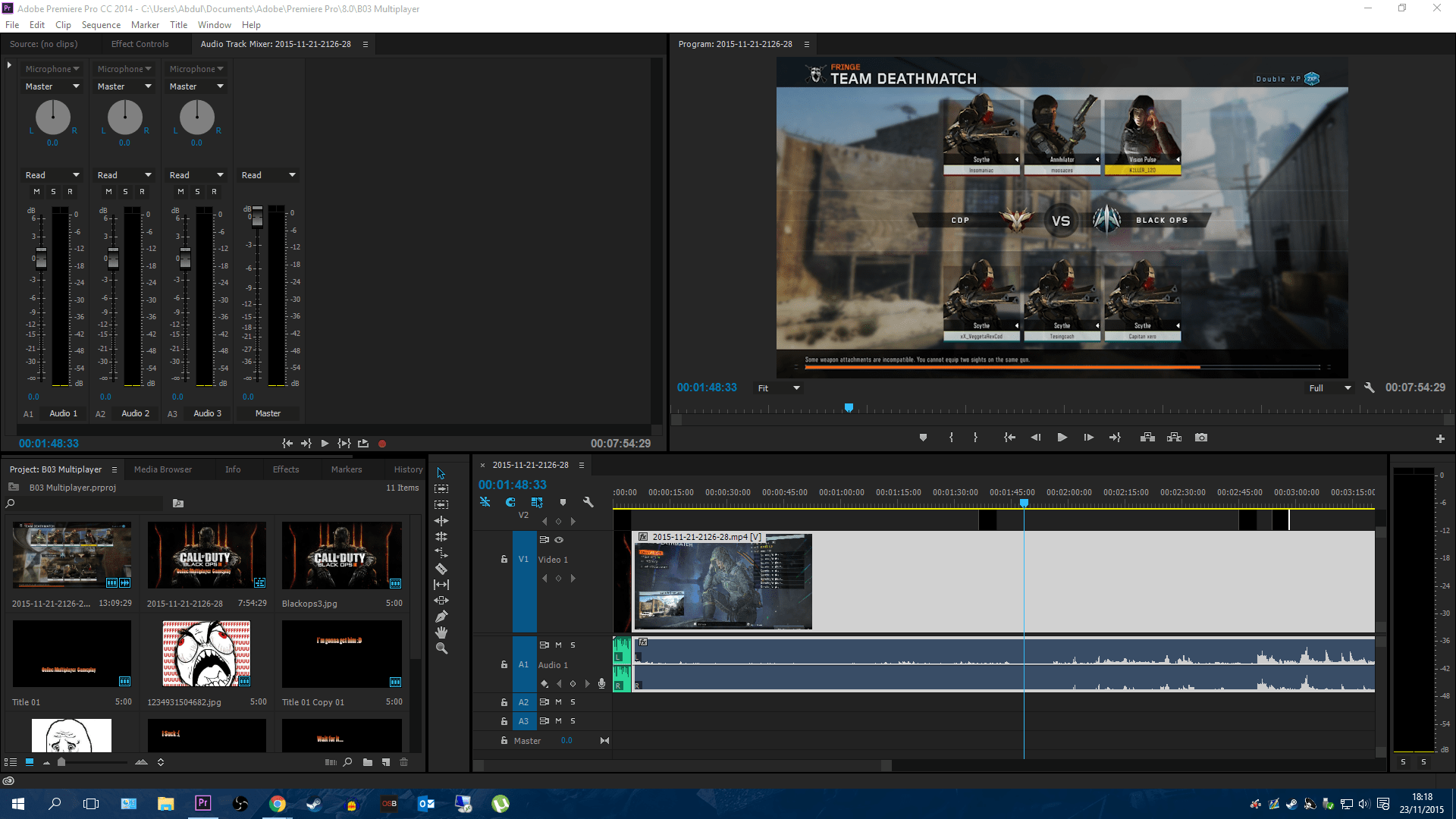Open the Read automation dropdown for Audio 1
Screen dimensions: 1456x819
coord(51,174)
